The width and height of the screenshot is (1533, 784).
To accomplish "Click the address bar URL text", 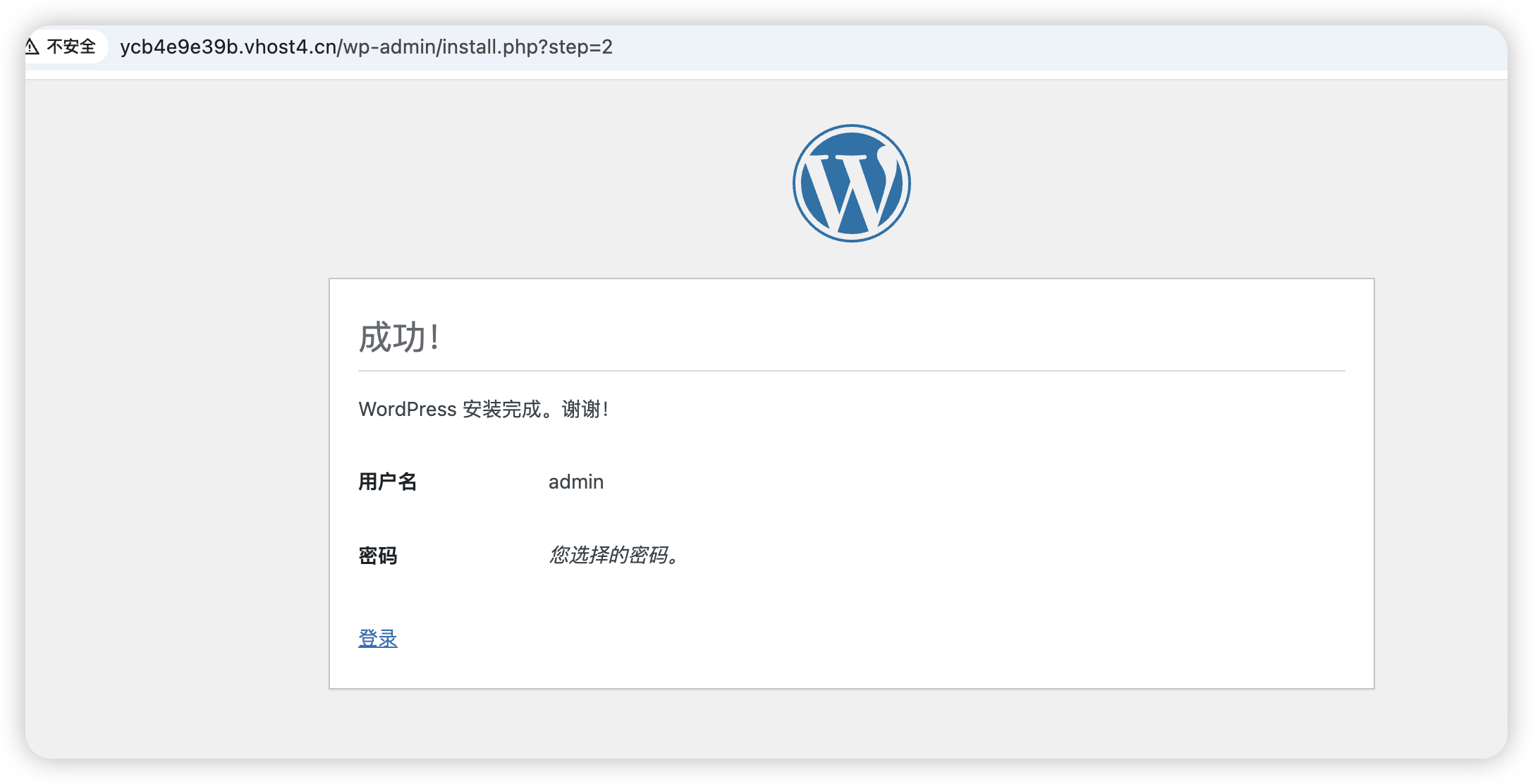I will click(366, 47).
